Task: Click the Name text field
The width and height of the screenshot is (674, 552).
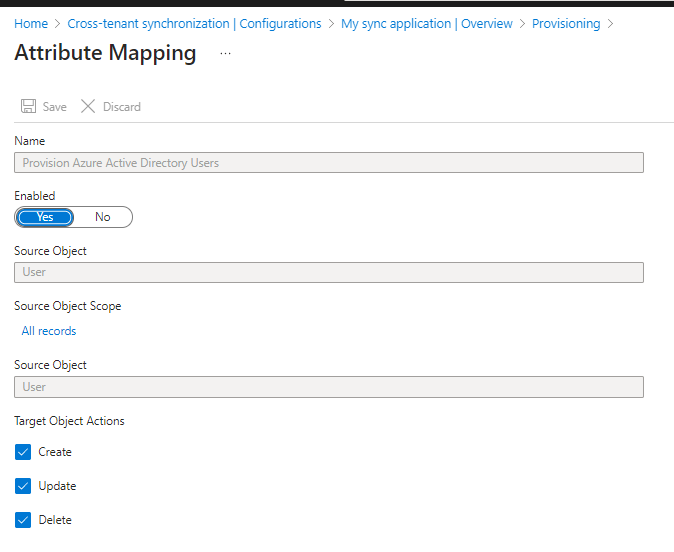Action: point(329,163)
